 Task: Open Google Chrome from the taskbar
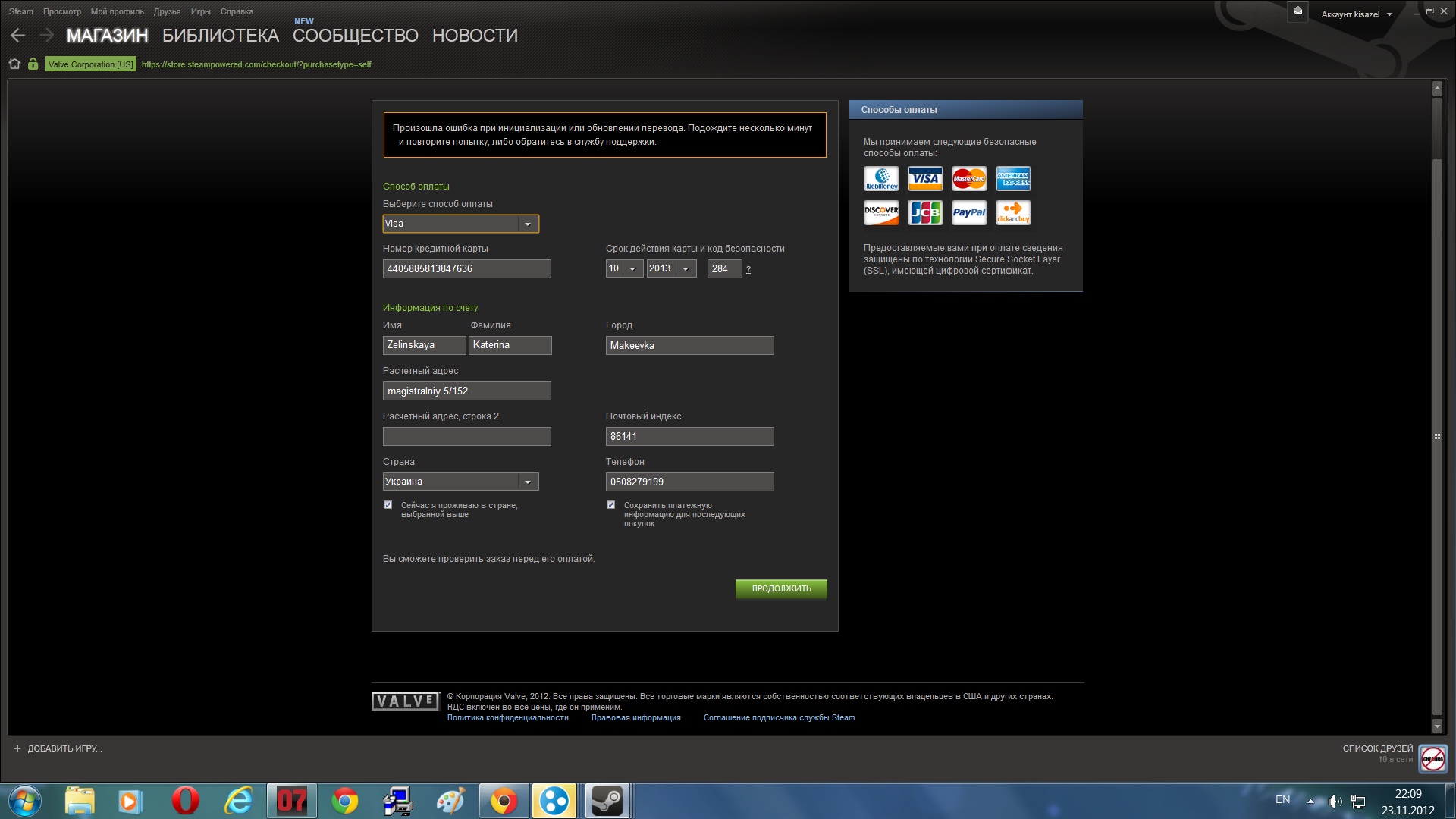345,801
